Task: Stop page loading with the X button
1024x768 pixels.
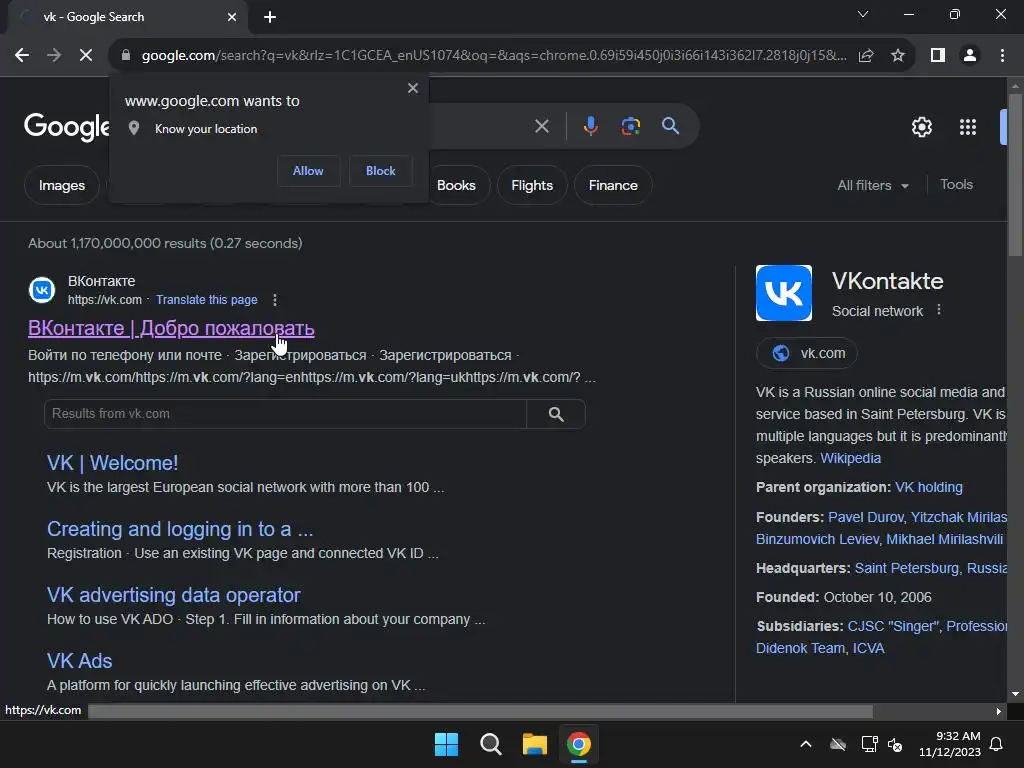Action: point(86,56)
